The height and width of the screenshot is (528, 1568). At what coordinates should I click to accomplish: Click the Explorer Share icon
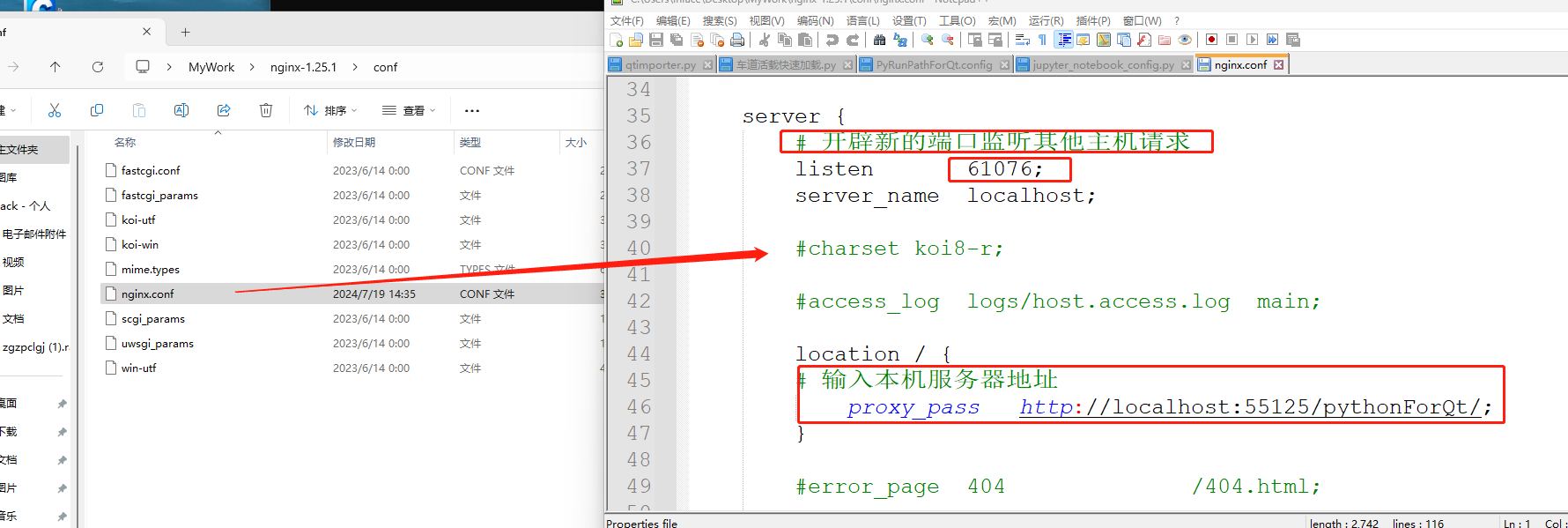click(x=224, y=110)
